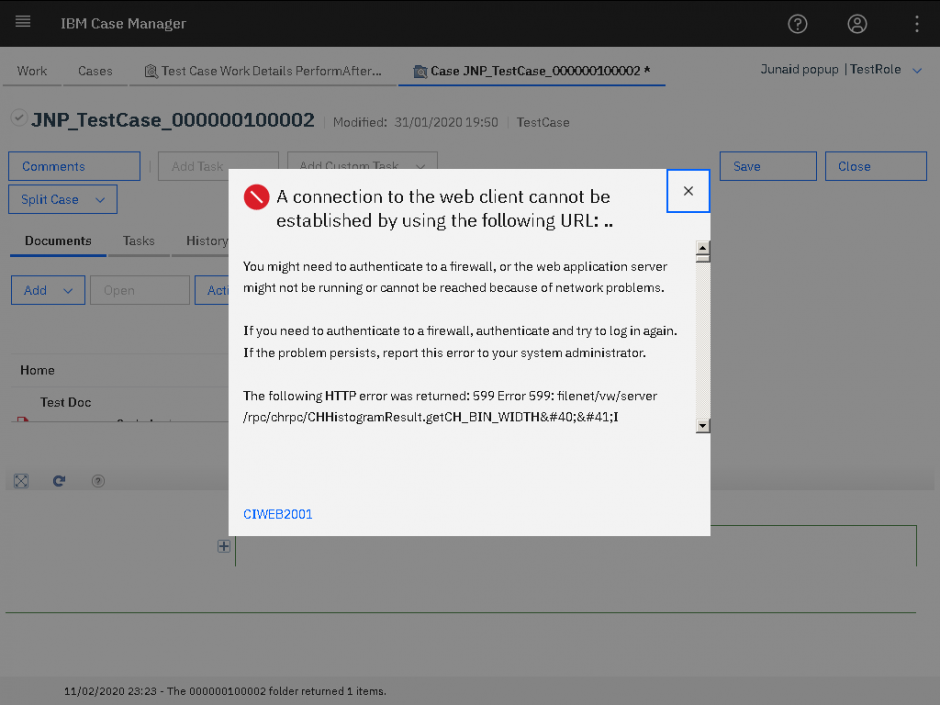
Task: Open the CIWEB2001 error code link
Action: coord(278,514)
